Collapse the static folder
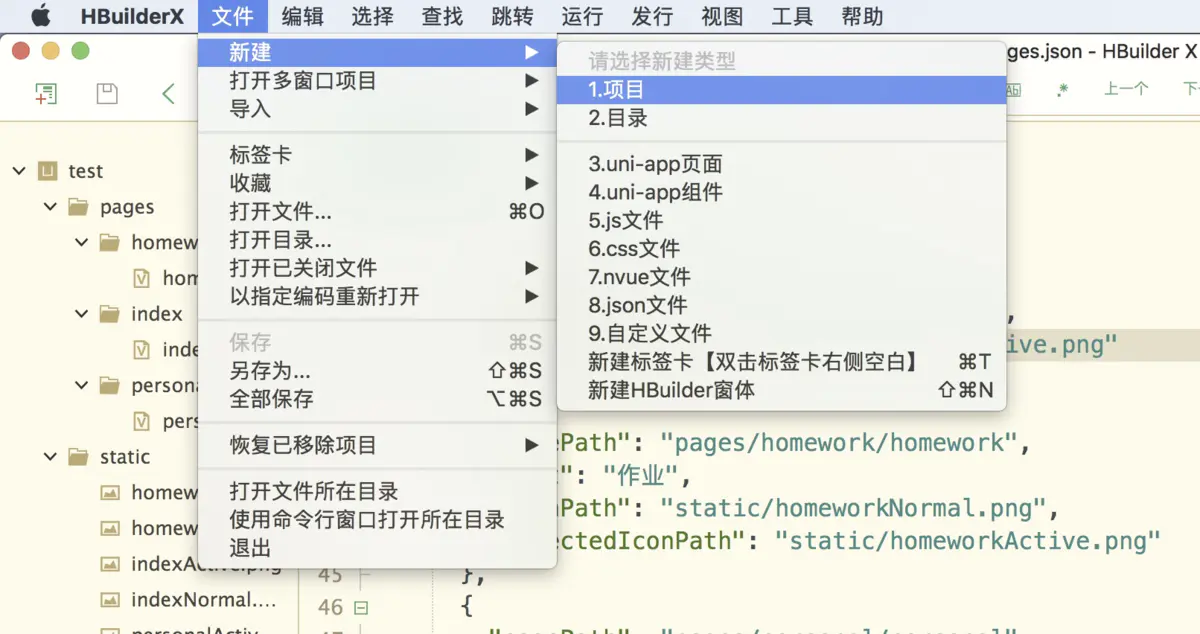This screenshot has height=634, width=1200. [51, 457]
